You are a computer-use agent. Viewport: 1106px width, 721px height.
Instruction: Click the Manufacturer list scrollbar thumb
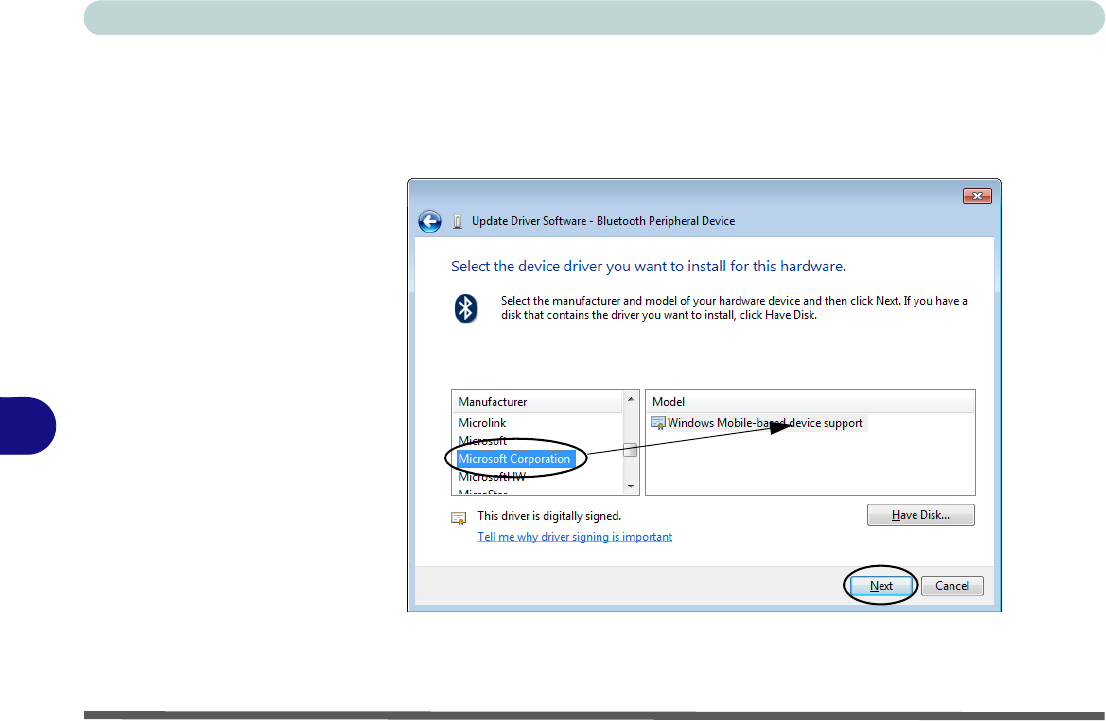click(x=631, y=449)
